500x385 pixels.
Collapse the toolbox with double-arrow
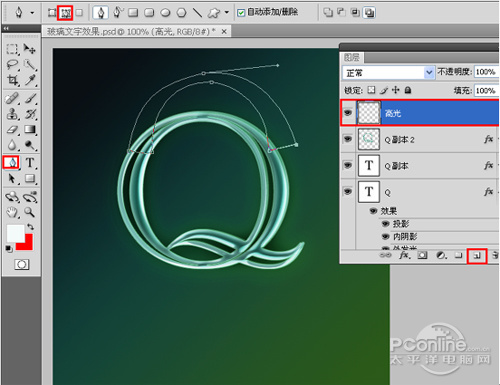(x=6, y=29)
